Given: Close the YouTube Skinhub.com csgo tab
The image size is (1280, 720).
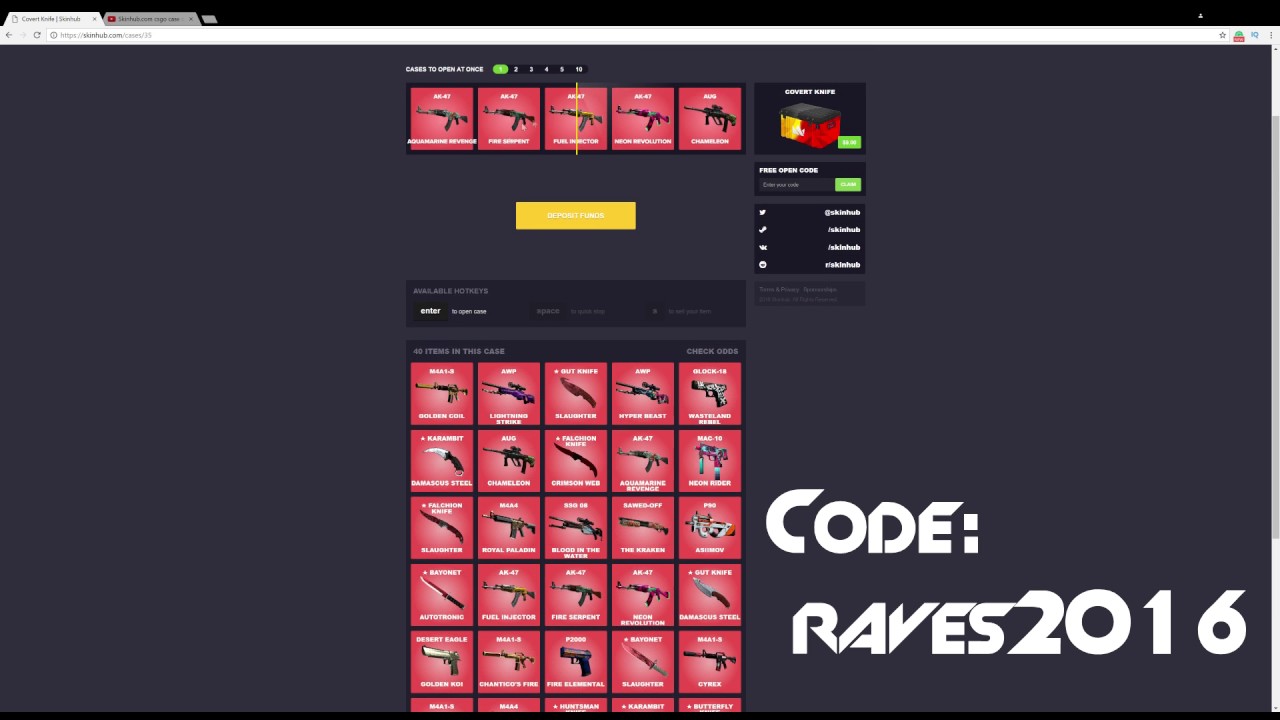Looking at the screenshot, I should [x=190, y=19].
